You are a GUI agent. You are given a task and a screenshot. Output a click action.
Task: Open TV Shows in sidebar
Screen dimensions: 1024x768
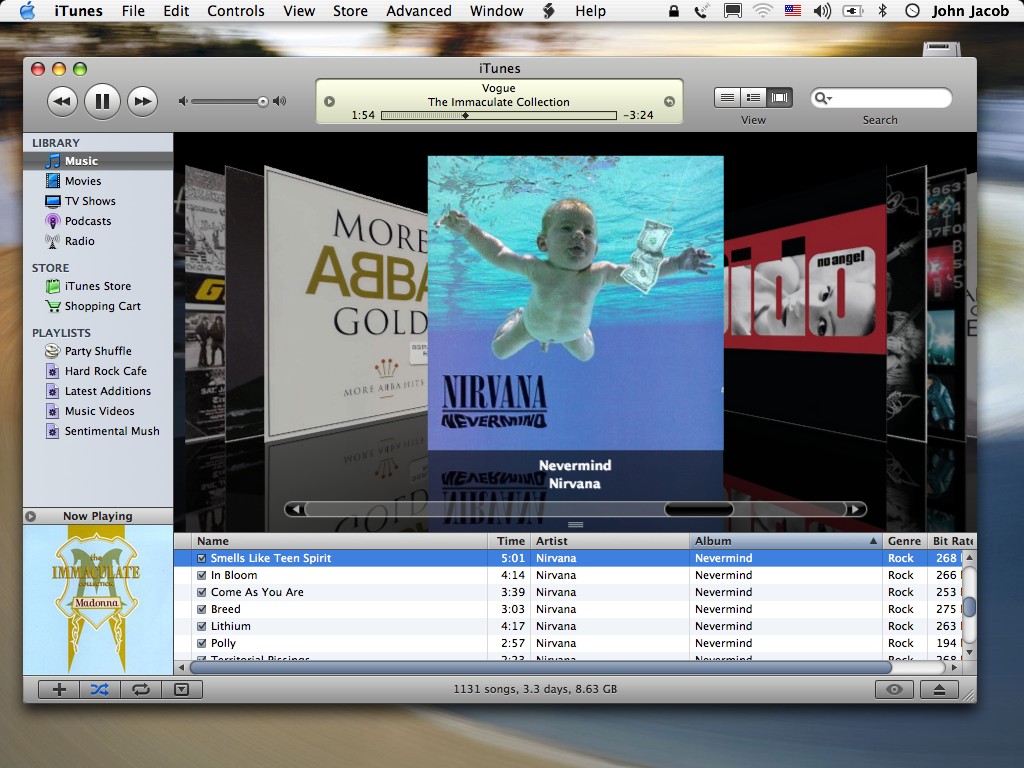point(90,201)
